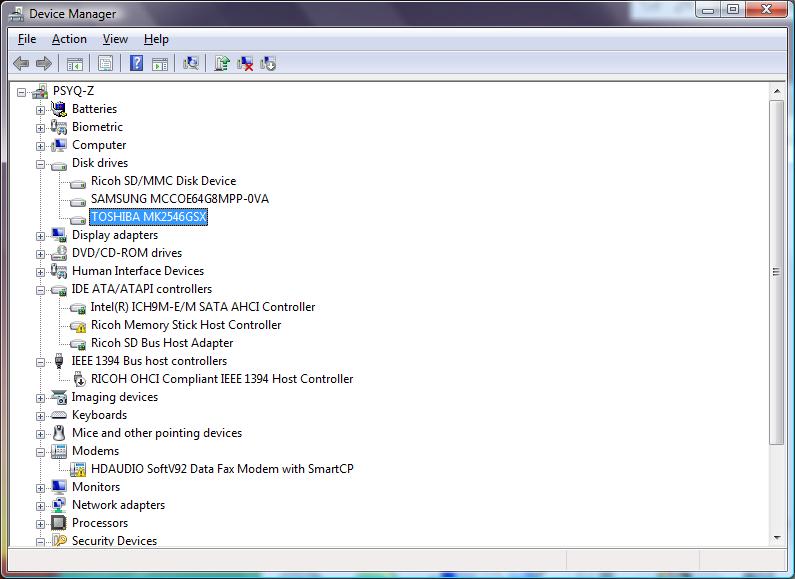
Task: Collapse the IDE ATA/ATAPI controllers node
Action: point(41,291)
